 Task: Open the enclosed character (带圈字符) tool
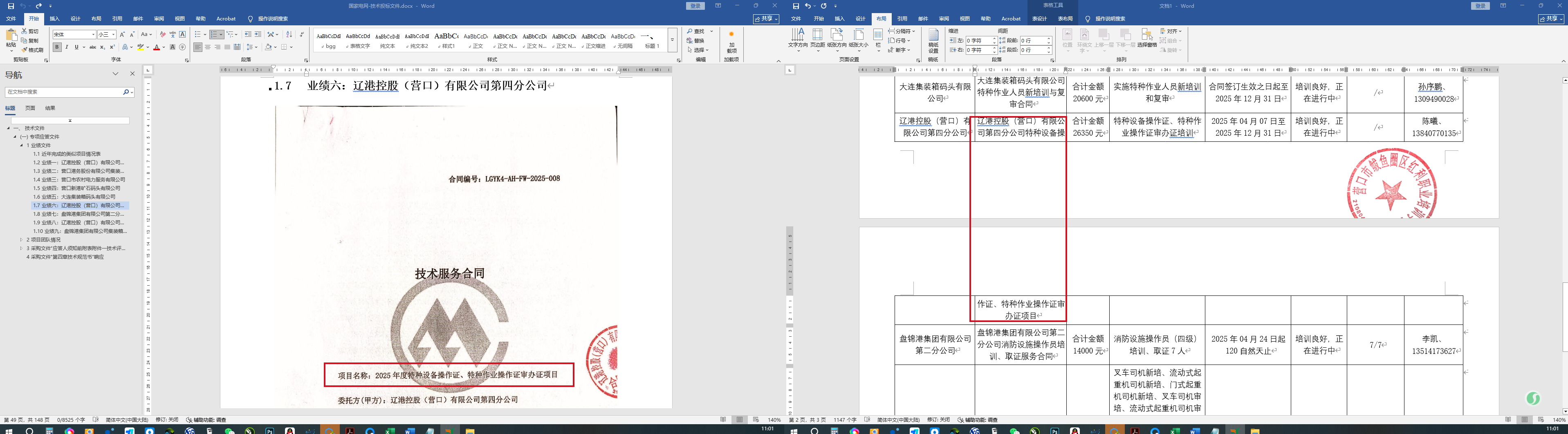pyautogui.click(x=182, y=47)
